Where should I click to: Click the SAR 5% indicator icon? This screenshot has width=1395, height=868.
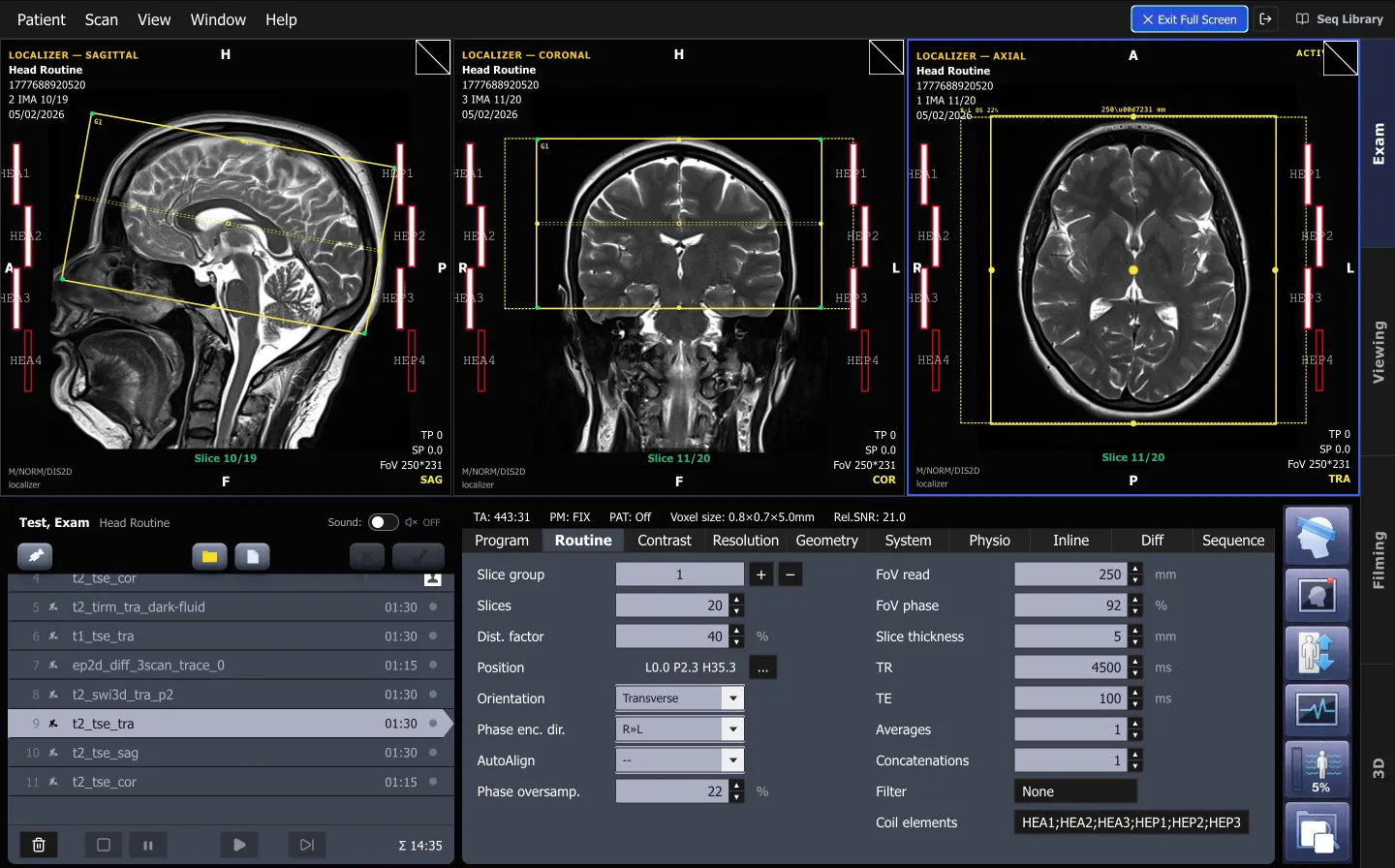point(1317,769)
